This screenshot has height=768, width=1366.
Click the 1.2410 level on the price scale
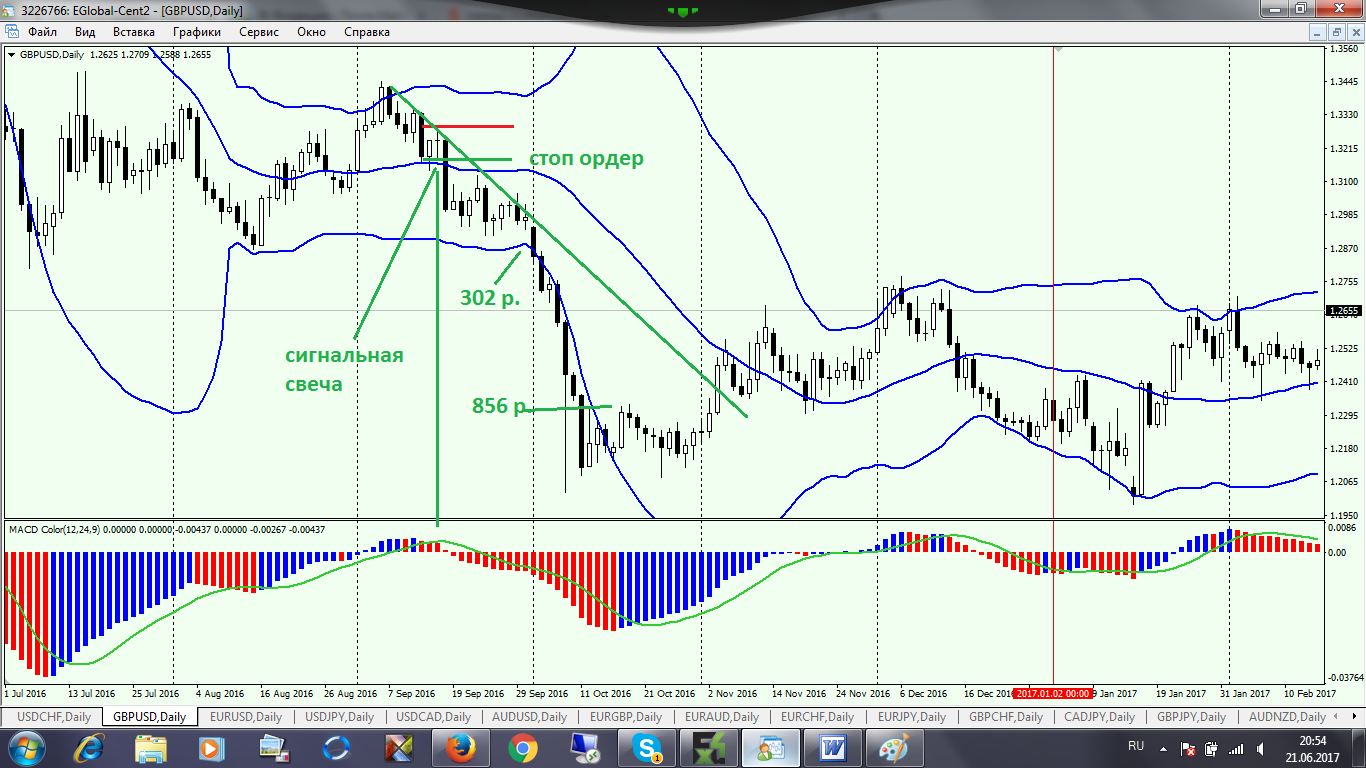point(1343,381)
